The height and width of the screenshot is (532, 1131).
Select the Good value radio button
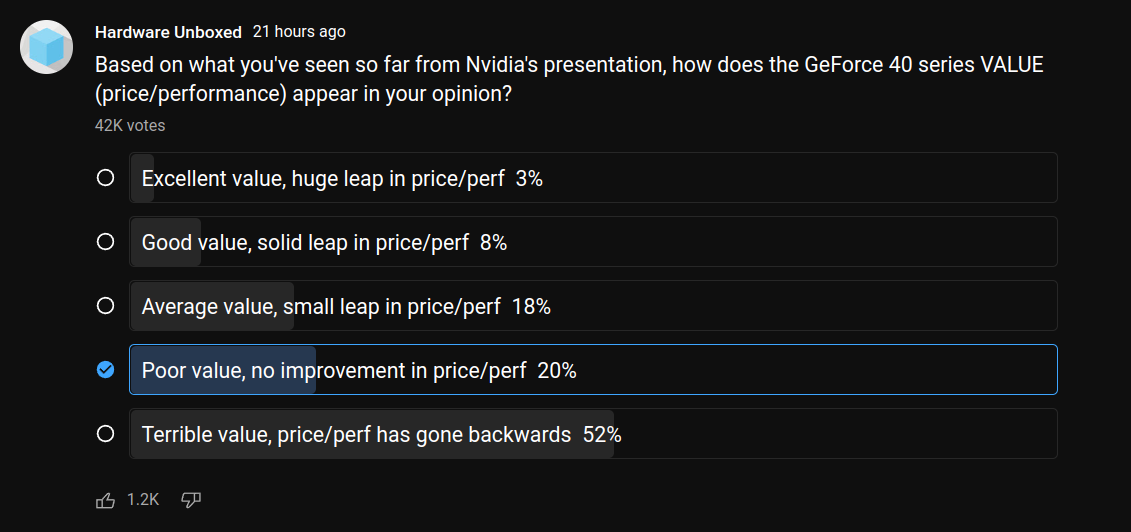(105, 242)
